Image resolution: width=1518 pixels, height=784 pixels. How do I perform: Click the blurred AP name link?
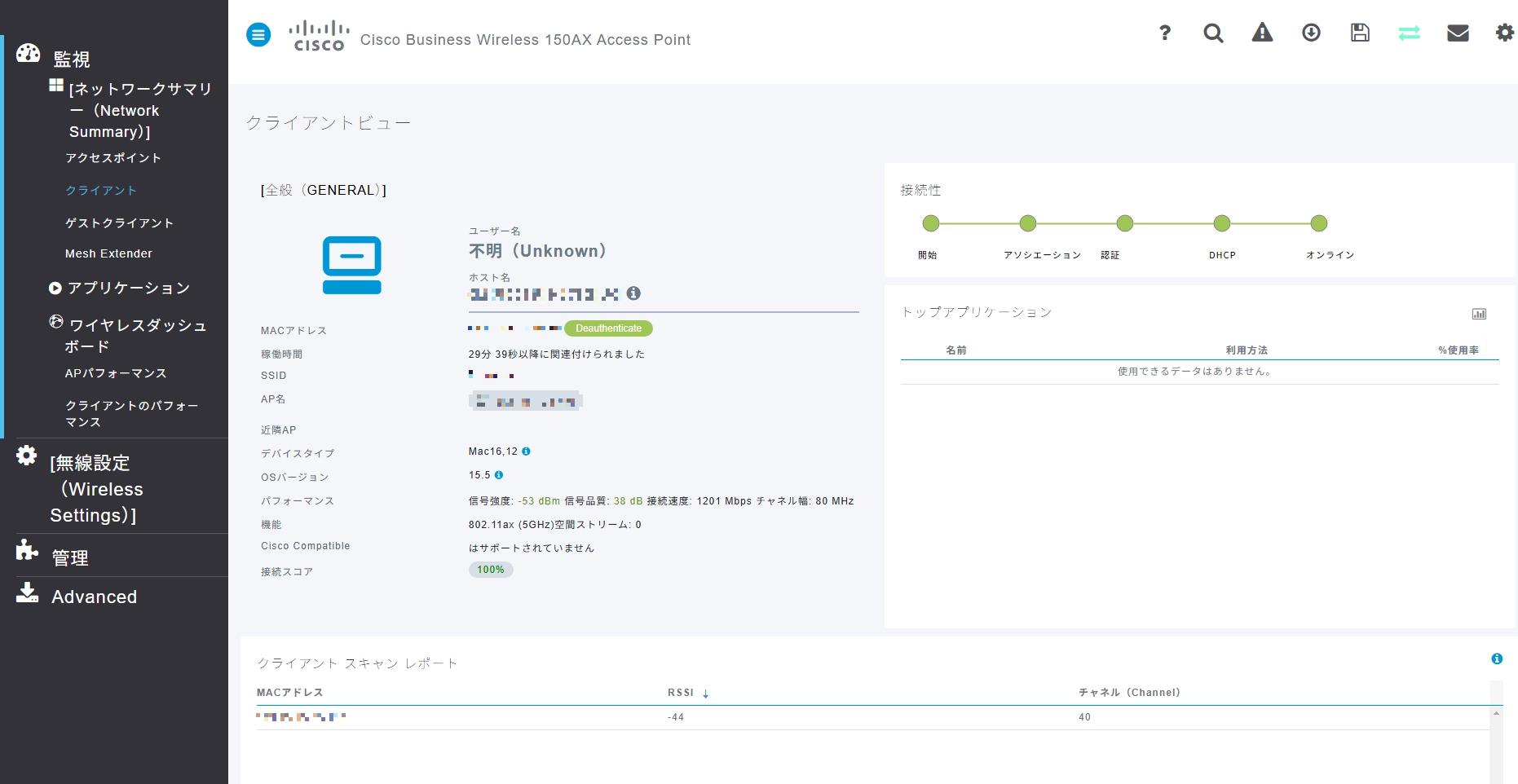(526, 400)
